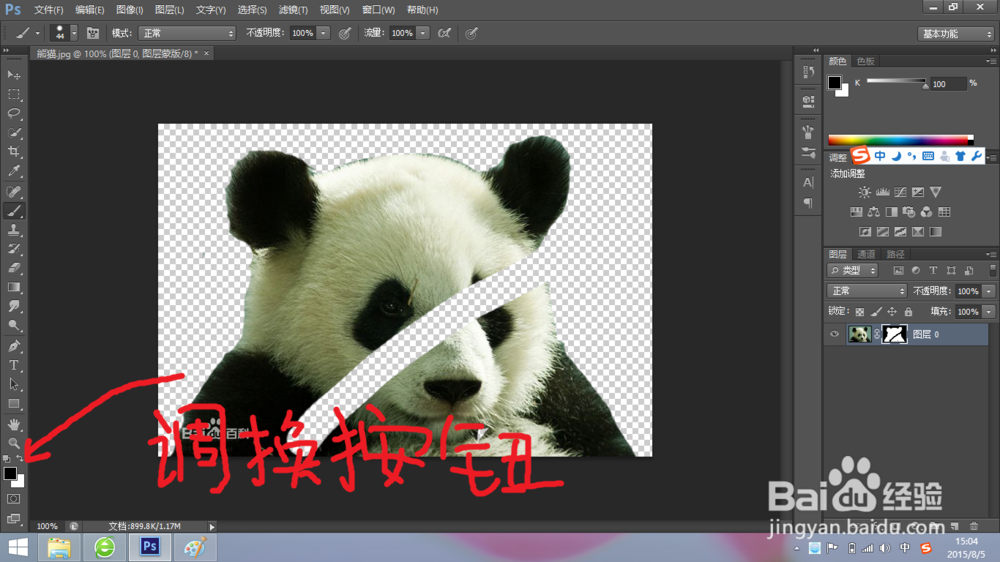1000x562 pixels.
Task: Open the 滤镜(T) menu
Action: pyautogui.click(x=293, y=10)
